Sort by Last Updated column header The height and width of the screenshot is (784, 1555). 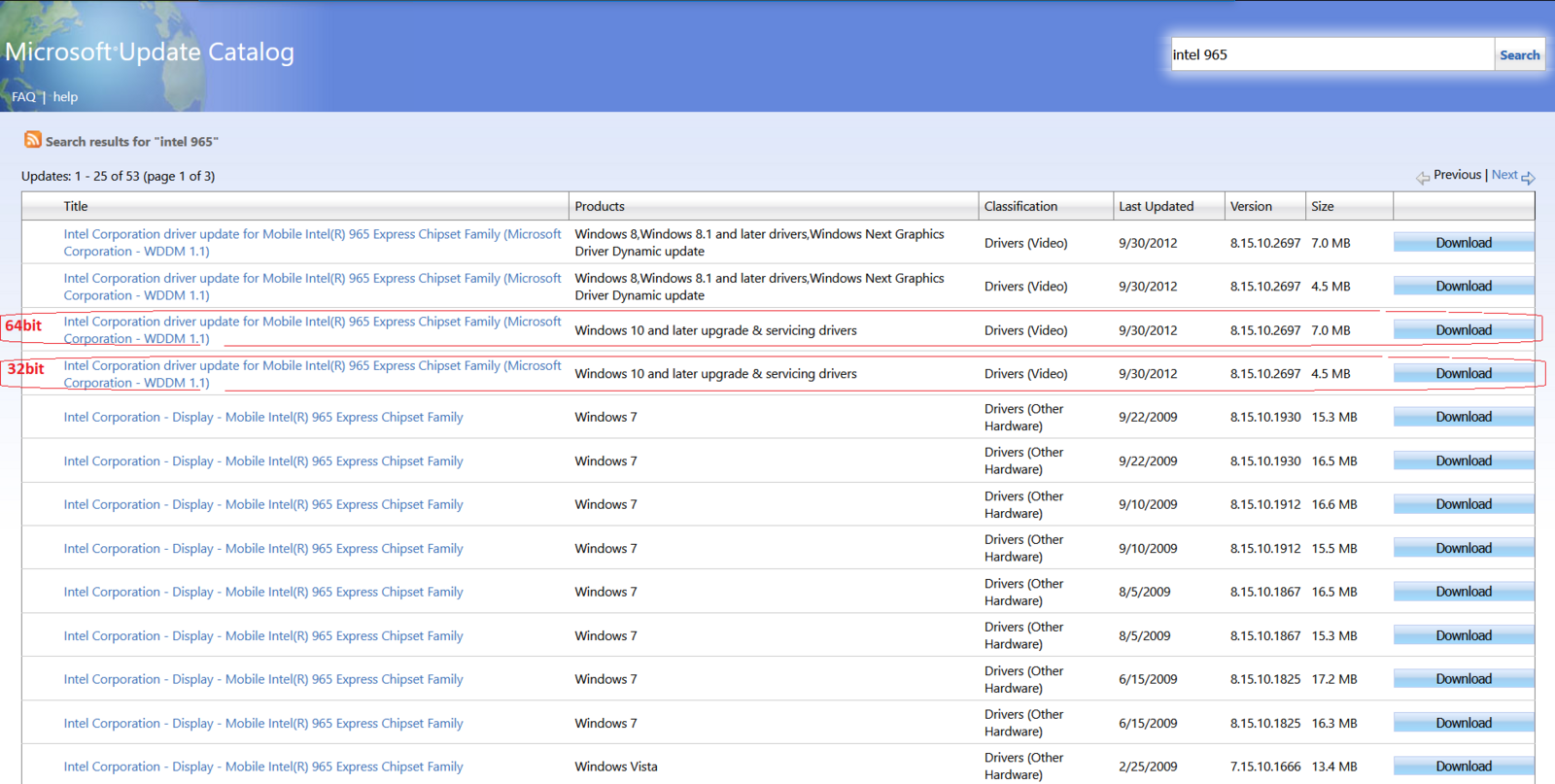(1156, 206)
